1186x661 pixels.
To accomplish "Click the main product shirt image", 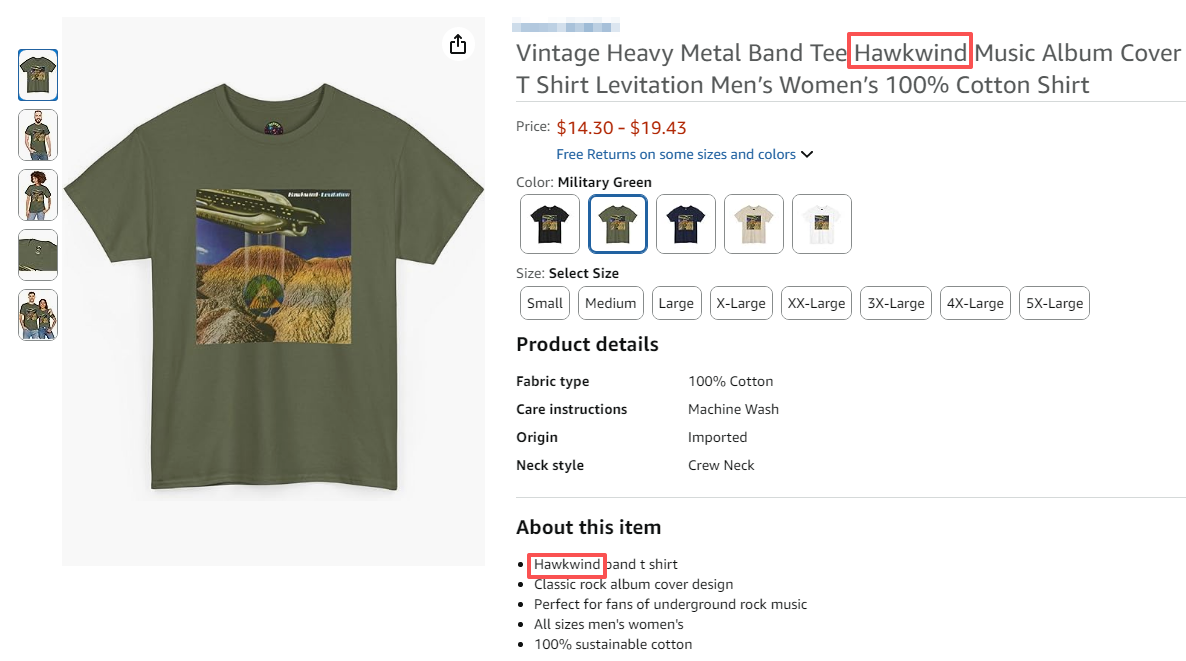I will coord(272,290).
